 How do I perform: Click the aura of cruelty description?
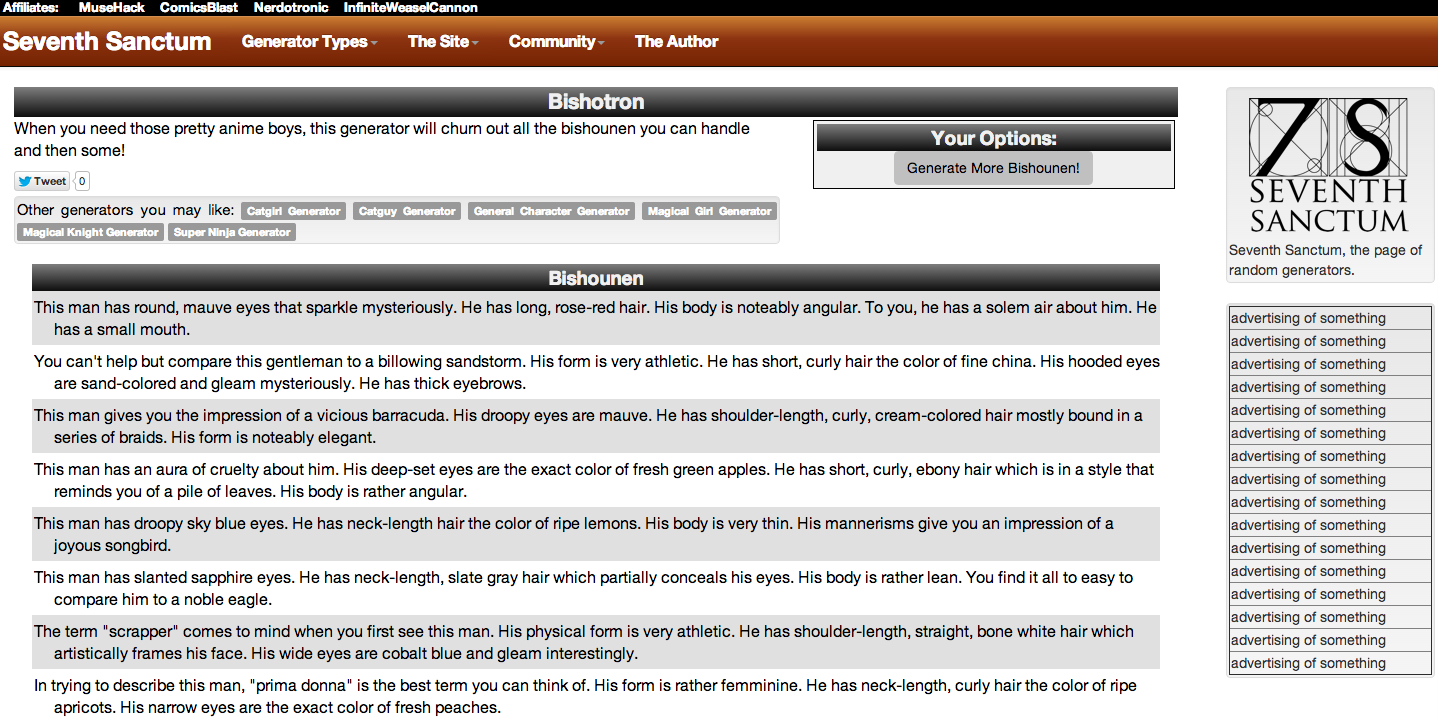[x=596, y=480]
